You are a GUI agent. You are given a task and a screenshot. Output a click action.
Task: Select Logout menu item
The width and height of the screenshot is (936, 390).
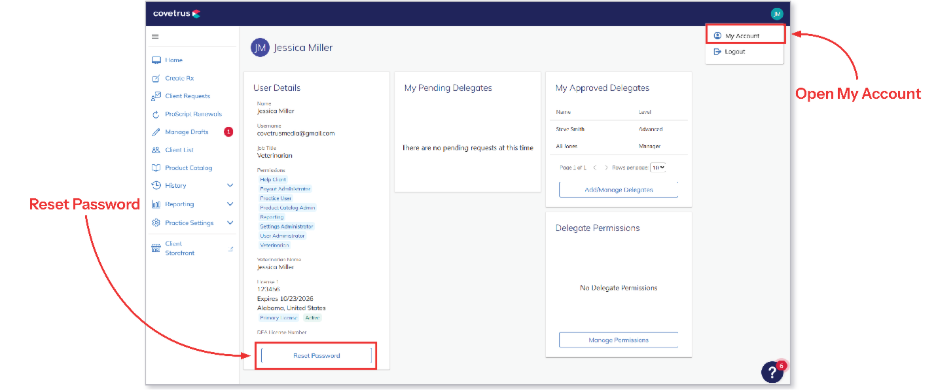[744, 52]
